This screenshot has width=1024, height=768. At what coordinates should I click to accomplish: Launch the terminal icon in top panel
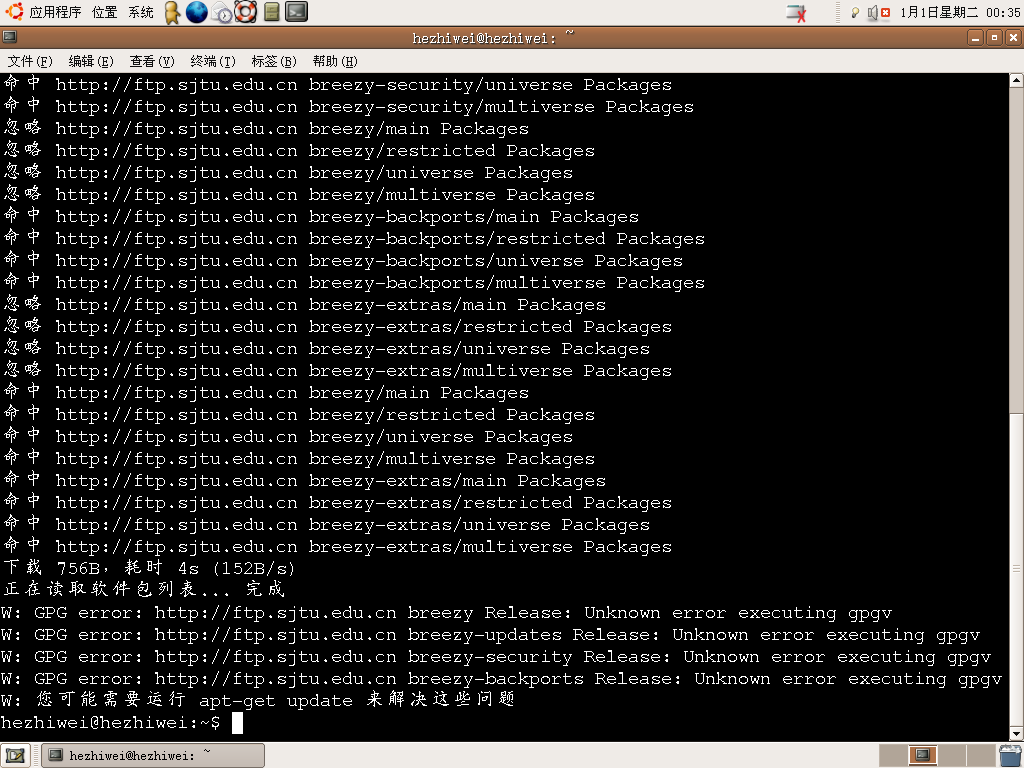pos(296,12)
